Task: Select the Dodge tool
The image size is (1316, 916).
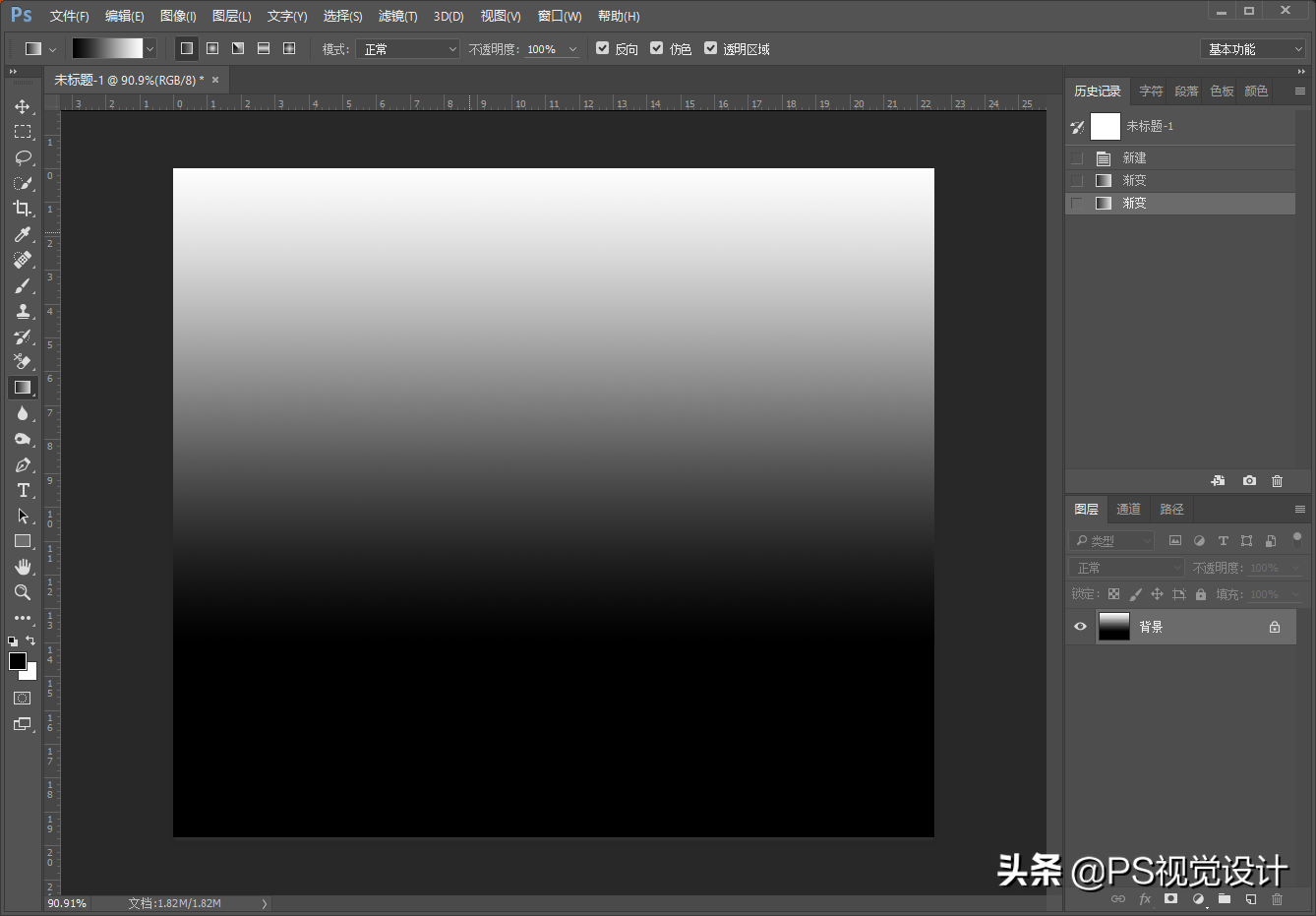Action: [x=23, y=439]
